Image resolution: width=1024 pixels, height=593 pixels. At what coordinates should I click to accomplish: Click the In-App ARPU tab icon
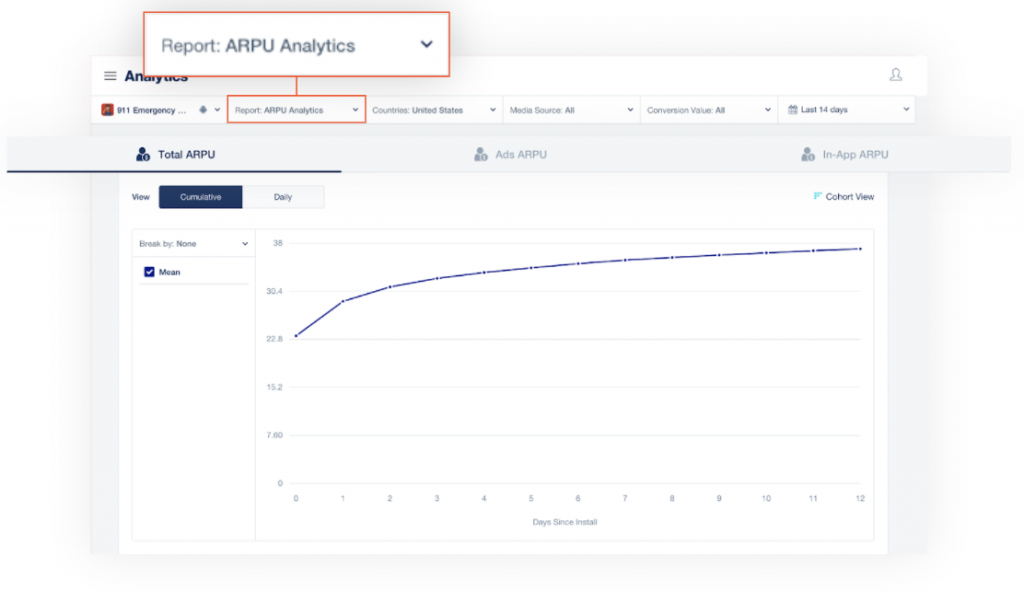[807, 155]
